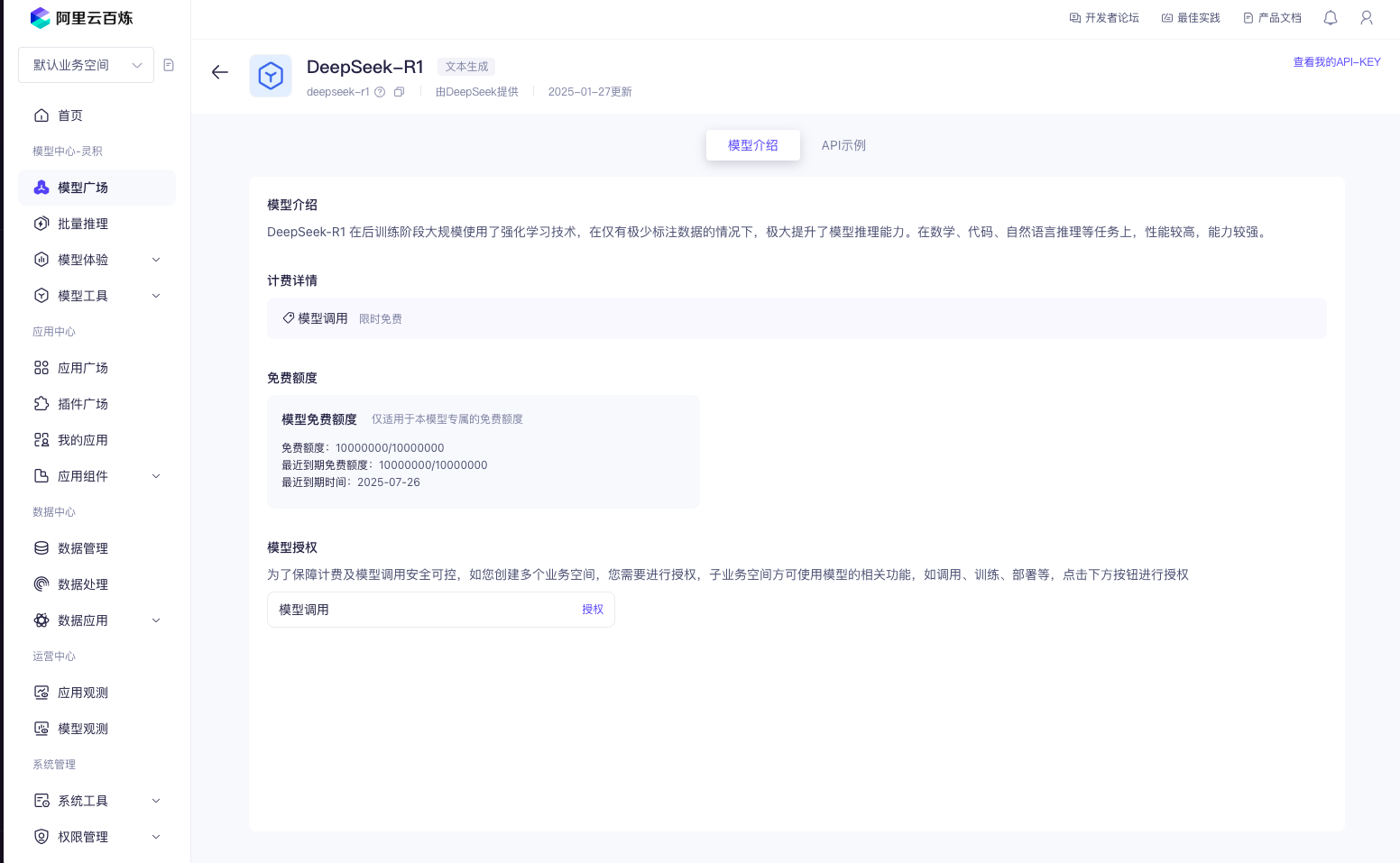
Task: Click the 模型观测 sidebar icon
Action: pyautogui.click(x=41, y=729)
